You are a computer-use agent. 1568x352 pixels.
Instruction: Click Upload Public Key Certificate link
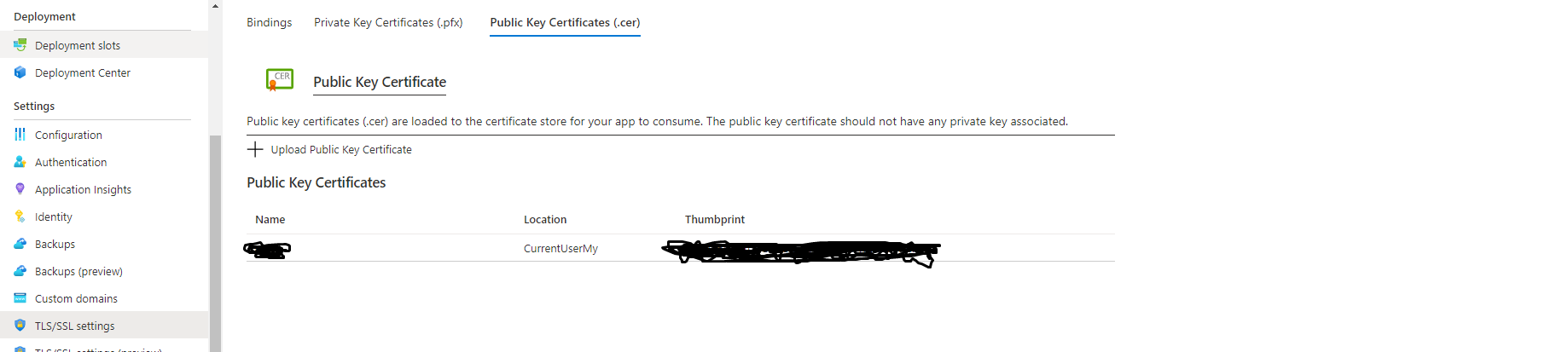pyautogui.click(x=341, y=149)
